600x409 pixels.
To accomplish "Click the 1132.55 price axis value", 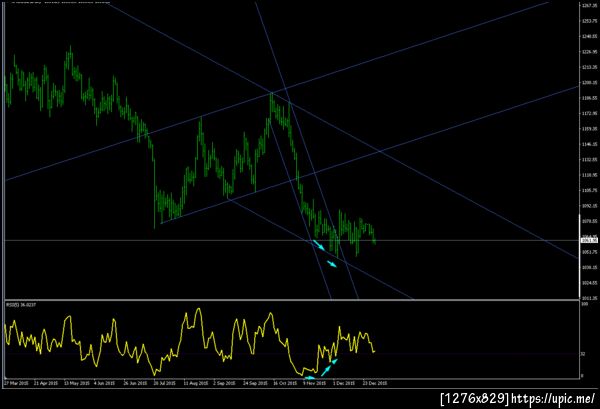I will coord(590,160).
